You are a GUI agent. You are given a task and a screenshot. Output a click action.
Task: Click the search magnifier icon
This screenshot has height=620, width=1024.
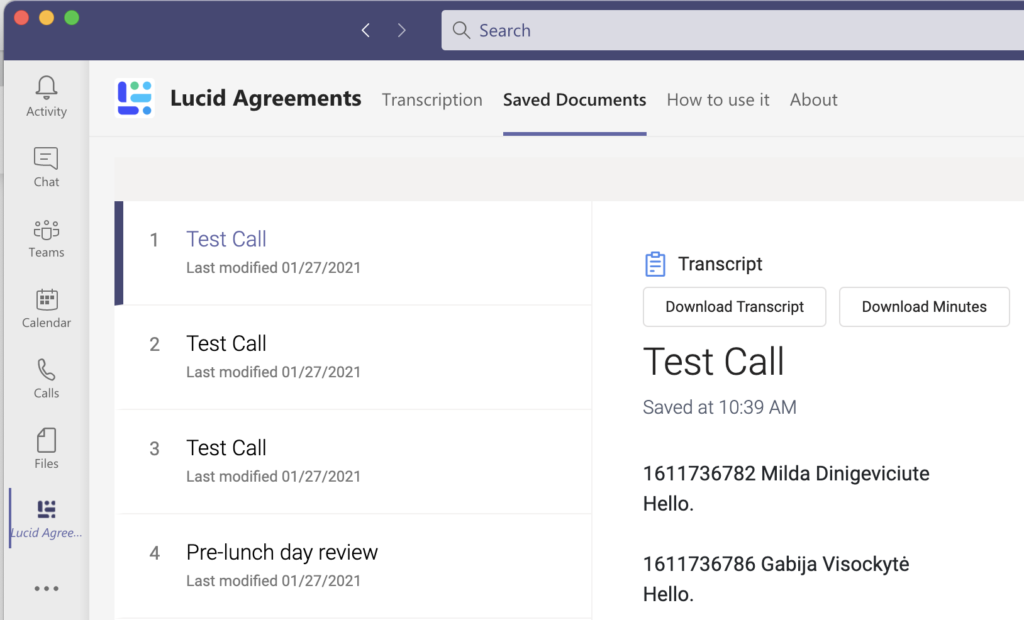click(x=461, y=30)
